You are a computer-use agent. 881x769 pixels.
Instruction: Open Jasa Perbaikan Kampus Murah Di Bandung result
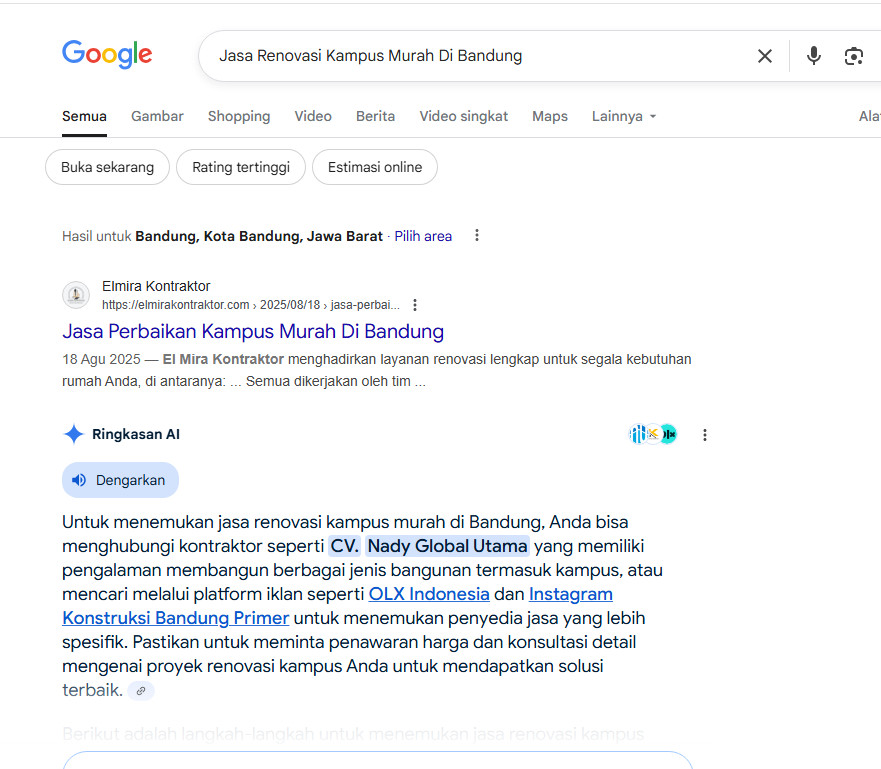(253, 331)
